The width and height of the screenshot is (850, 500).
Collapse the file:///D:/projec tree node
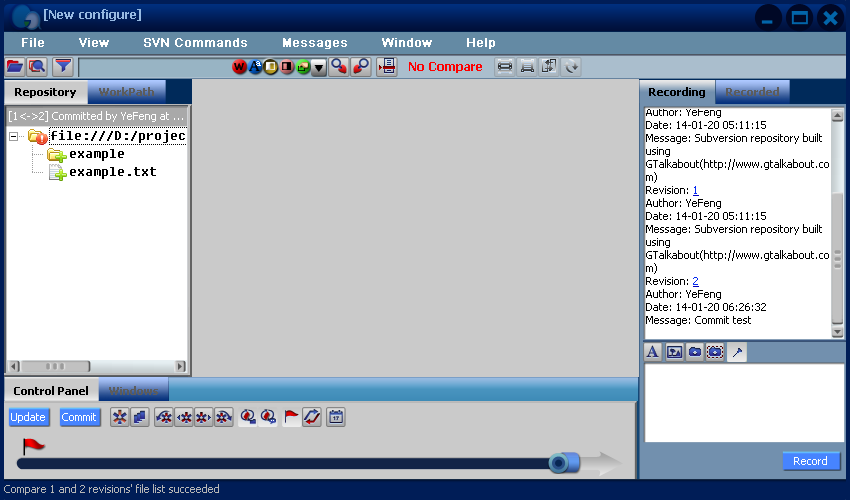(x=14, y=136)
